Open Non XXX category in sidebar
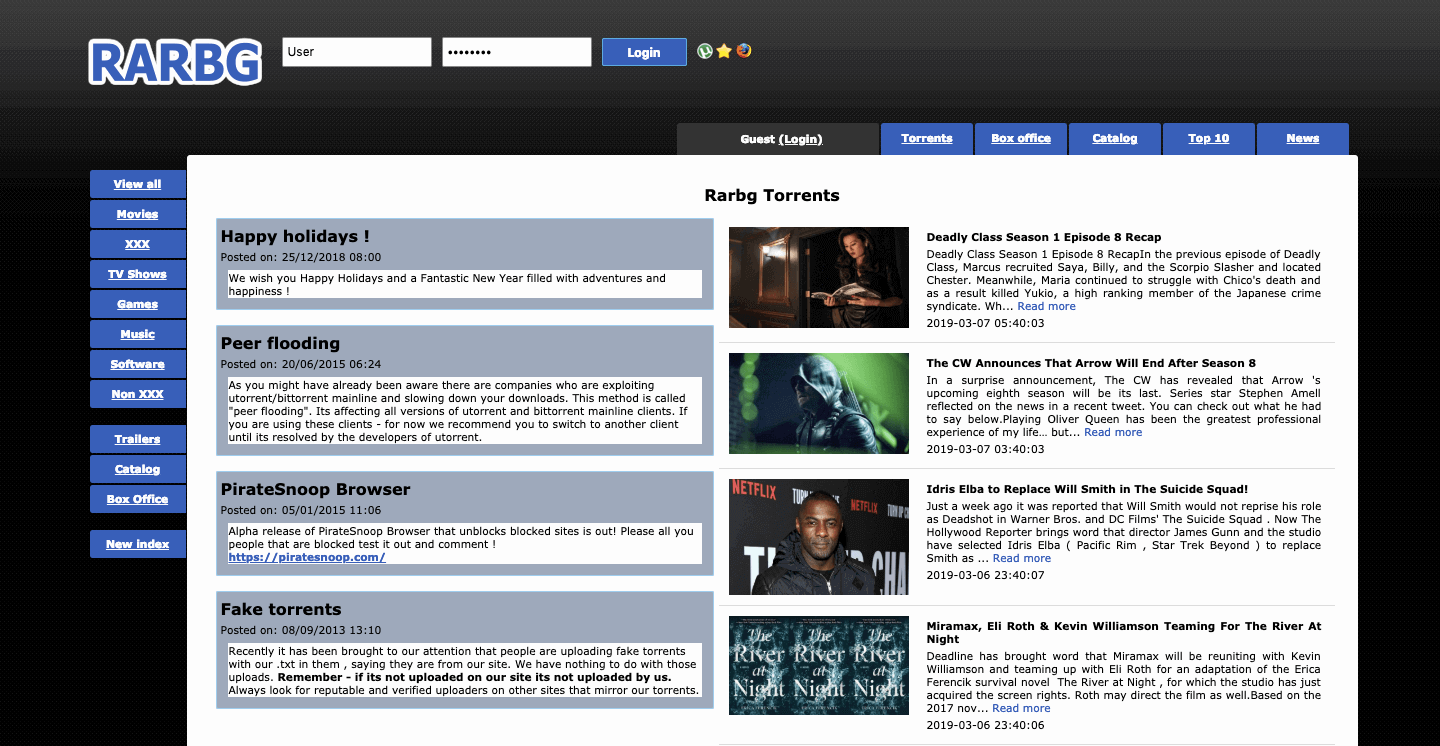Screen dimensions: 1440x746 [x=138, y=394]
